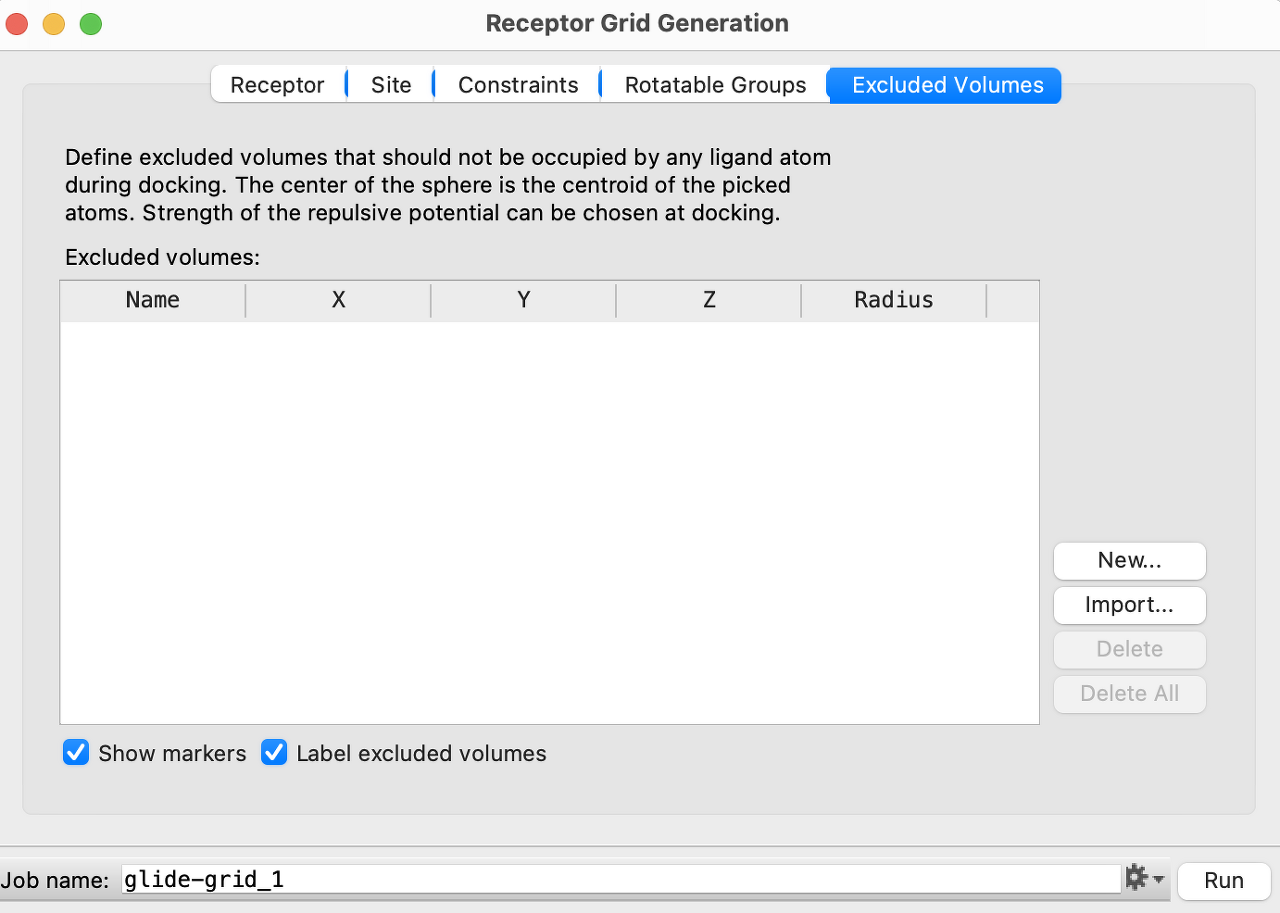Image resolution: width=1280 pixels, height=913 pixels.
Task: Maximize the window with green button
Action: click(x=91, y=24)
